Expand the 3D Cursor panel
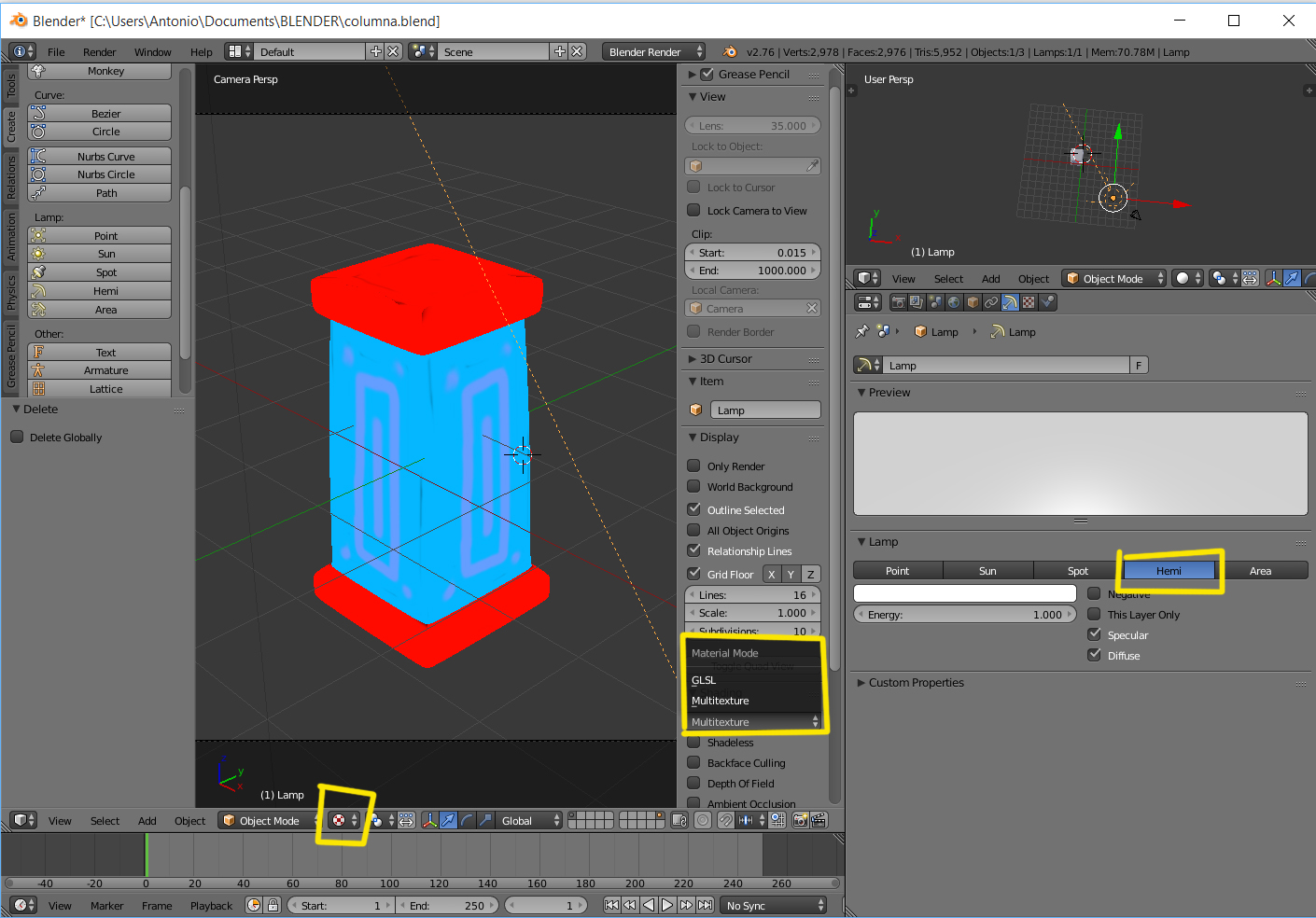Screen dimensions: 1316x918 click(725, 359)
